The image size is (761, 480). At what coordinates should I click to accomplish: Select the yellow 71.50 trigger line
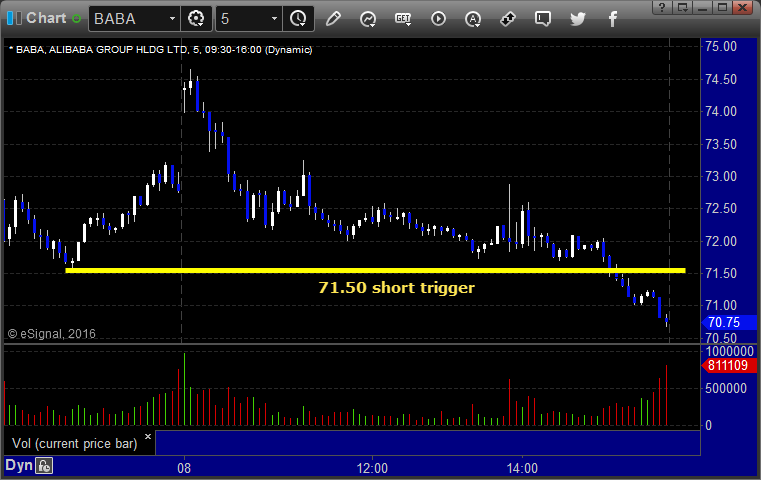375,270
